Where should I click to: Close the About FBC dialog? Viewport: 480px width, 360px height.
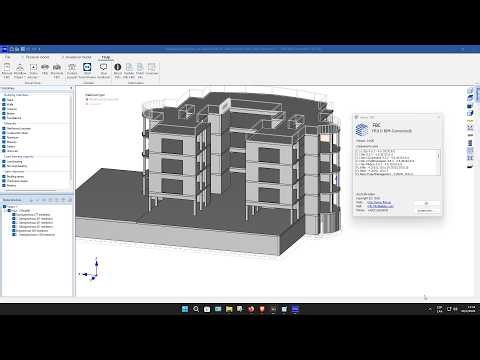439,117
